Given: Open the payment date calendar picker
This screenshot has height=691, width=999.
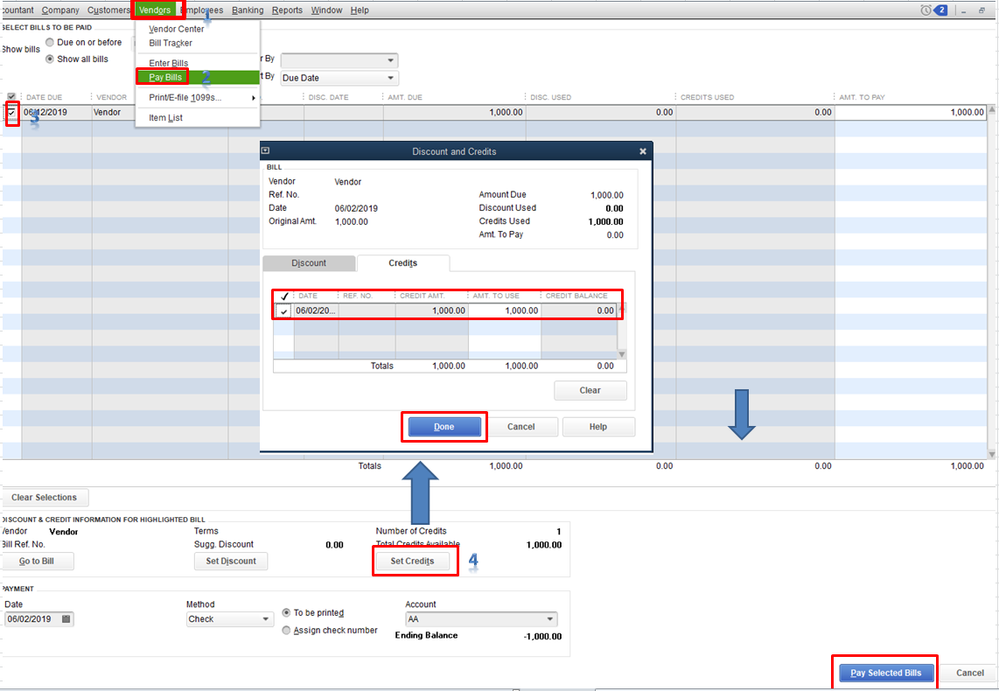Looking at the screenshot, I should coord(66,619).
